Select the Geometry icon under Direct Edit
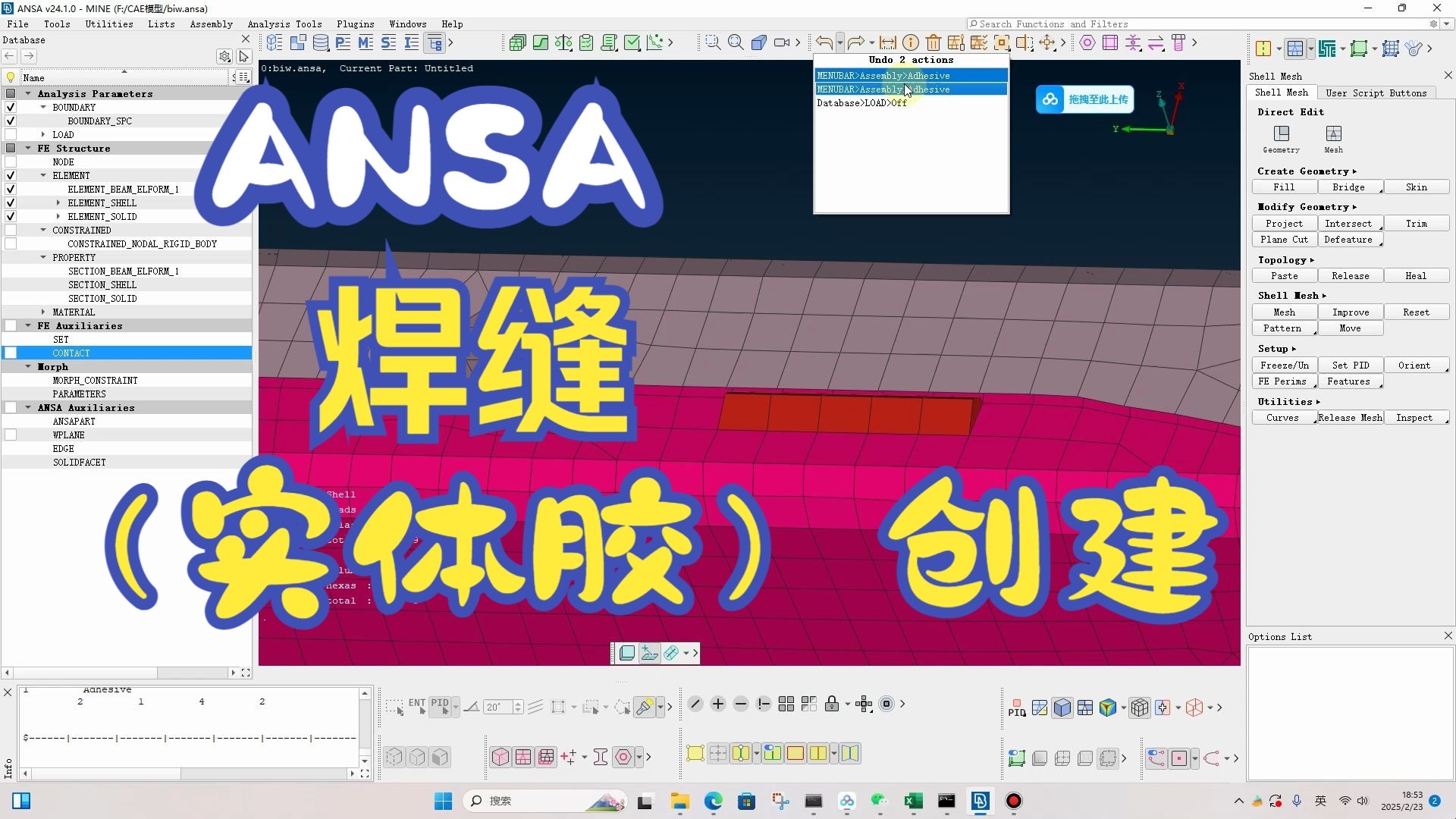The image size is (1456, 819). (x=1281, y=134)
